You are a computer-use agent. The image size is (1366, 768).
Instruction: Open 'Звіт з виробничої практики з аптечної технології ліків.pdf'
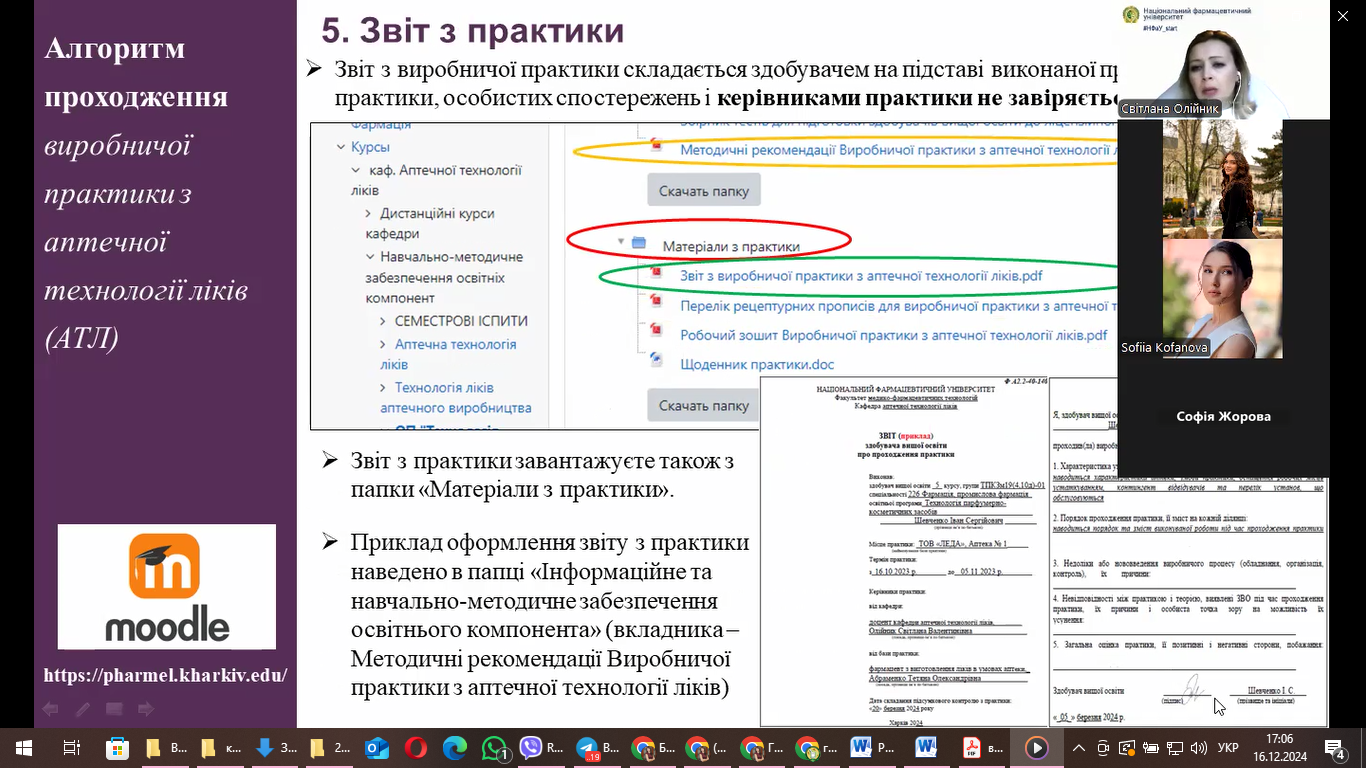(x=862, y=275)
